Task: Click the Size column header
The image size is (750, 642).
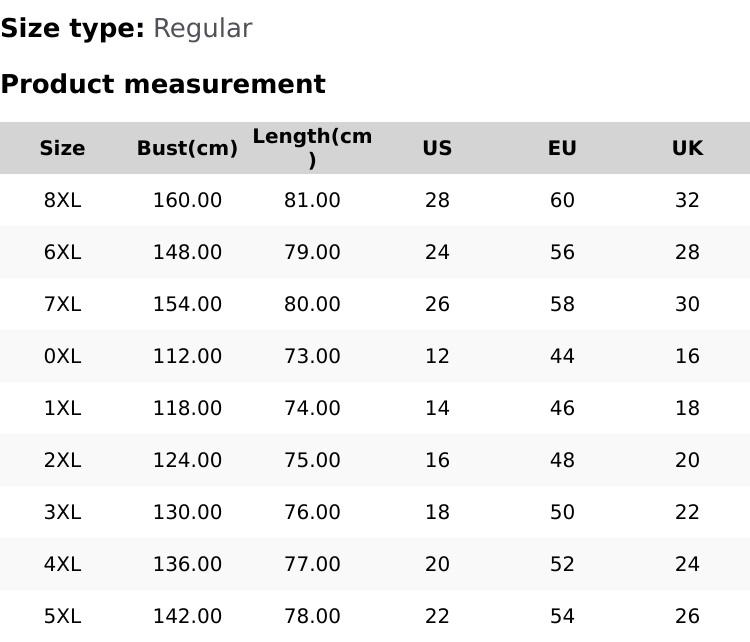Action: coord(62,148)
